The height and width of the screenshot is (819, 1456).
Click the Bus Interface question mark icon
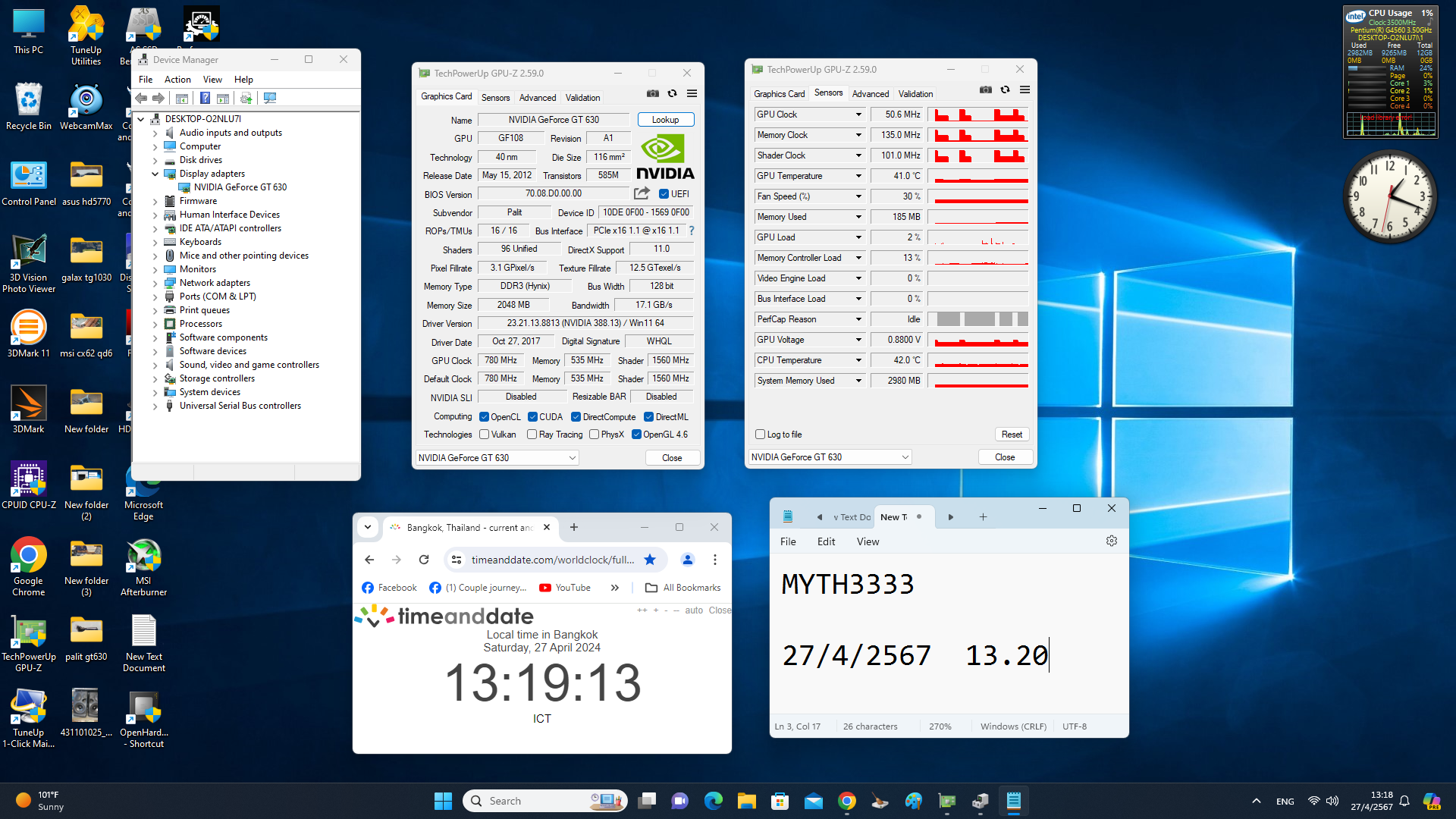coord(691,231)
